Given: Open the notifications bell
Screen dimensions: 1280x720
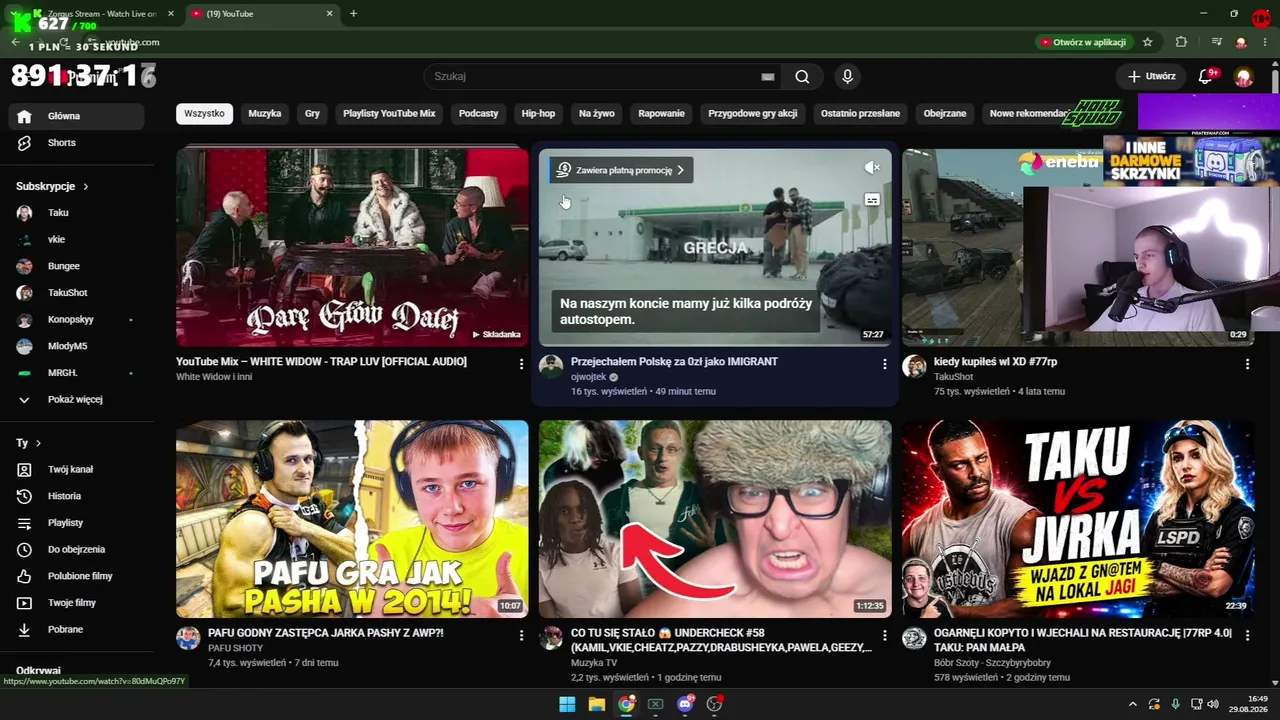Looking at the screenshot, I should point(1206,76).
